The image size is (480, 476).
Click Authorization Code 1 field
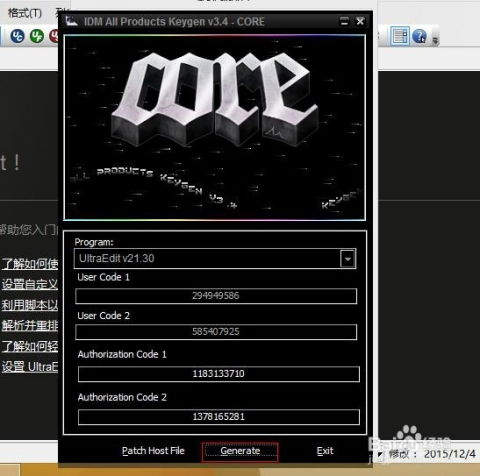tap(219, 374)
